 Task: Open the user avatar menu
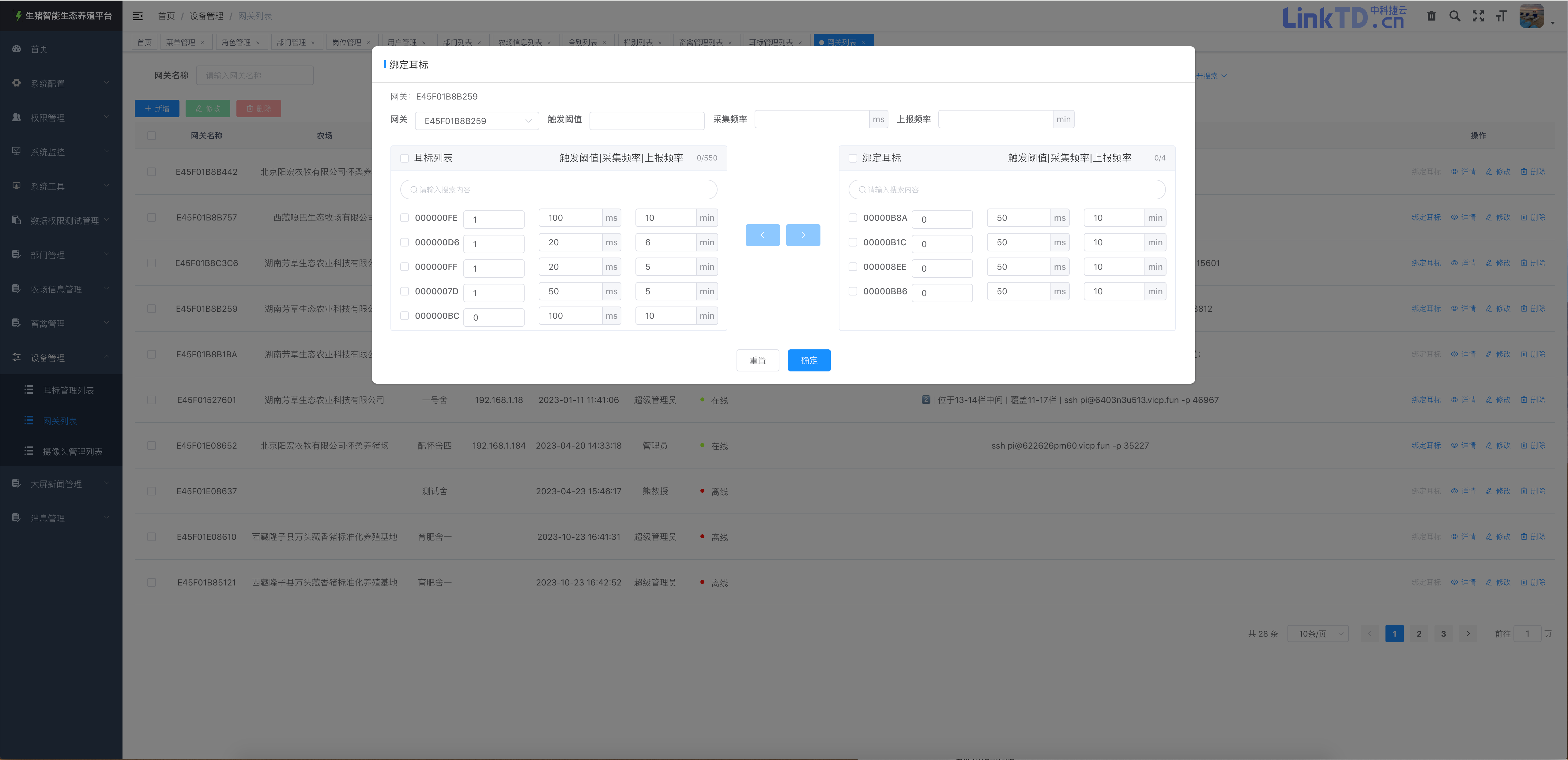(x=1532, y=17)
